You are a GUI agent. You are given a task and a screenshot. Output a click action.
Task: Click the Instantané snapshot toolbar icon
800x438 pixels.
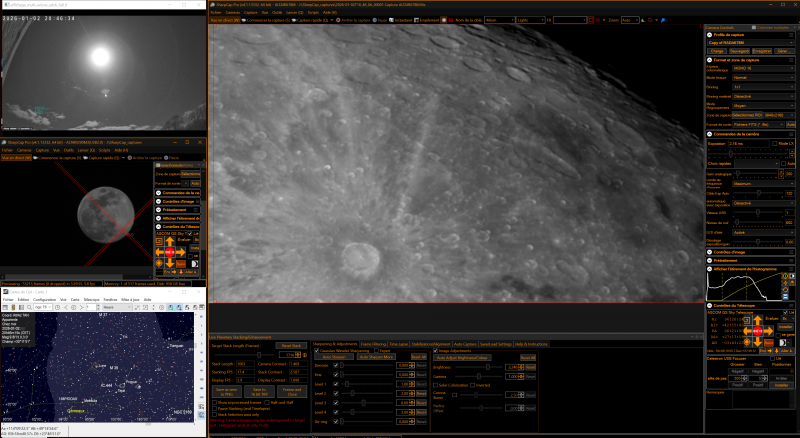[x=391, y=20]
